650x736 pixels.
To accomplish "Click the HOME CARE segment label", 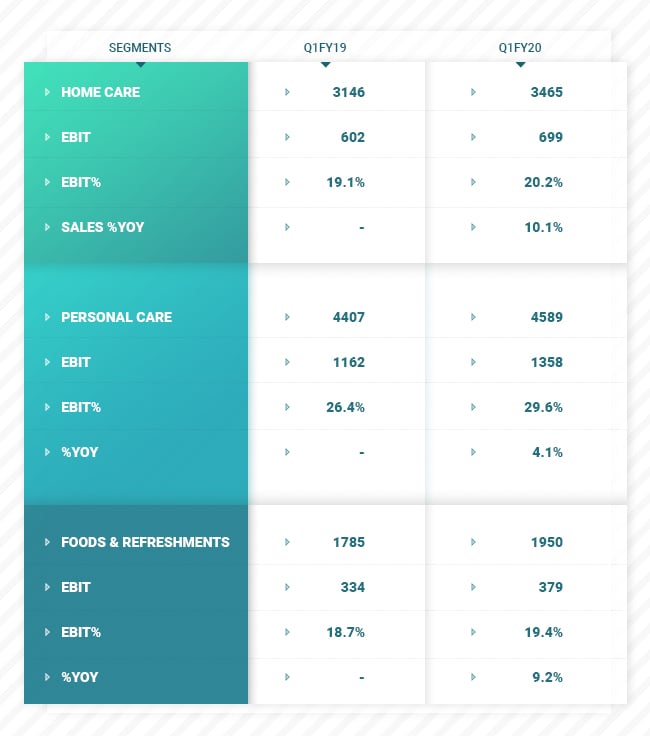I will (100, 92).
